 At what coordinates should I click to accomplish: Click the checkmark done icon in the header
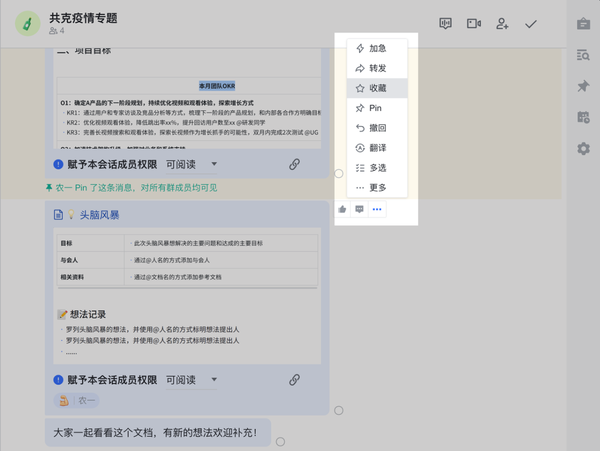(531, 24)
